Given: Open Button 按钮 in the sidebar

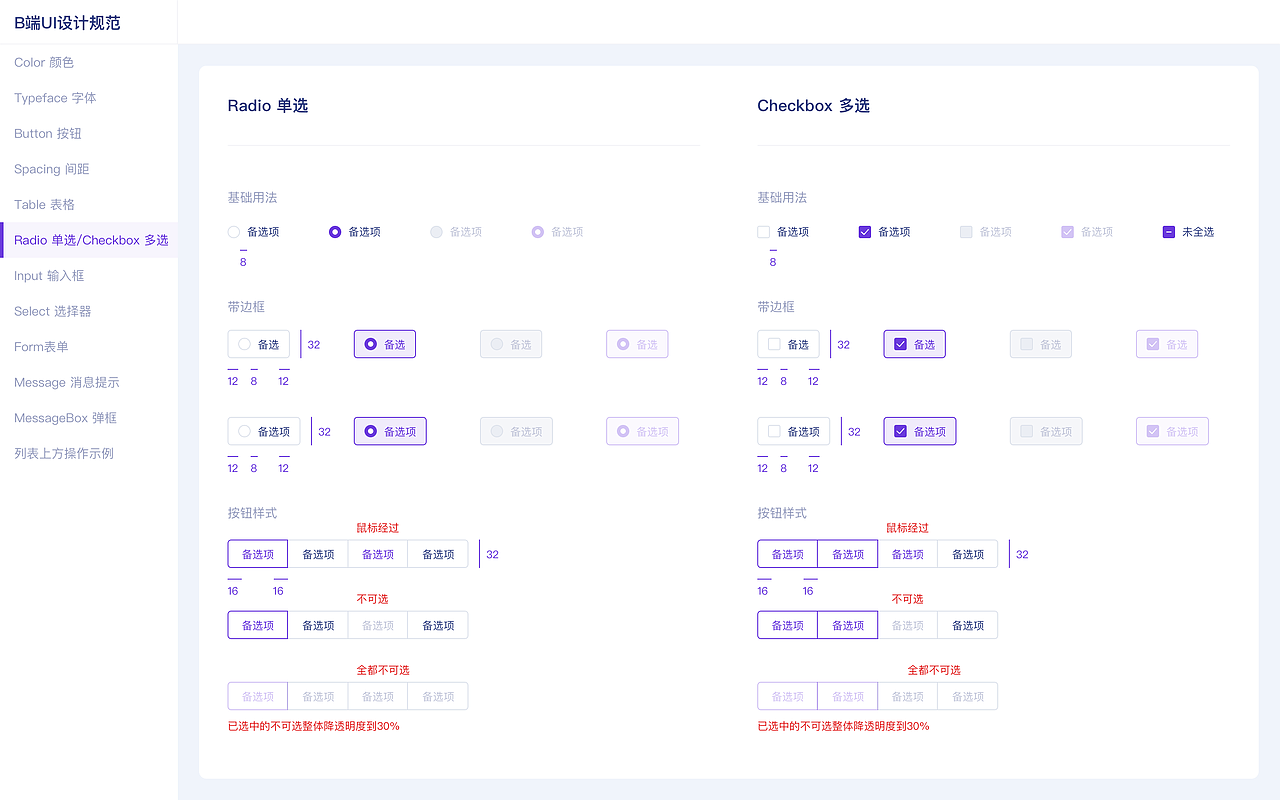Looking at the screenshot, I should coord(48,133).
